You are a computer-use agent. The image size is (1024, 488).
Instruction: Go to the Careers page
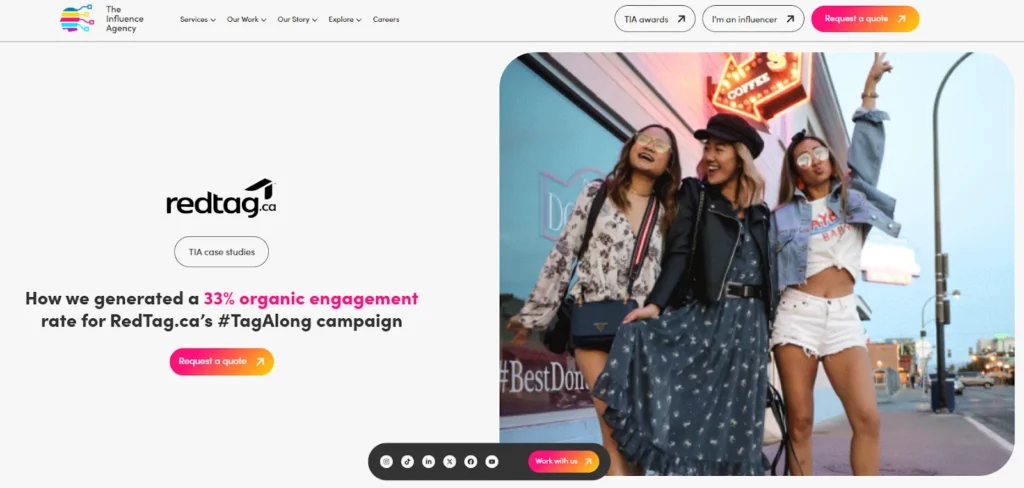386,20
